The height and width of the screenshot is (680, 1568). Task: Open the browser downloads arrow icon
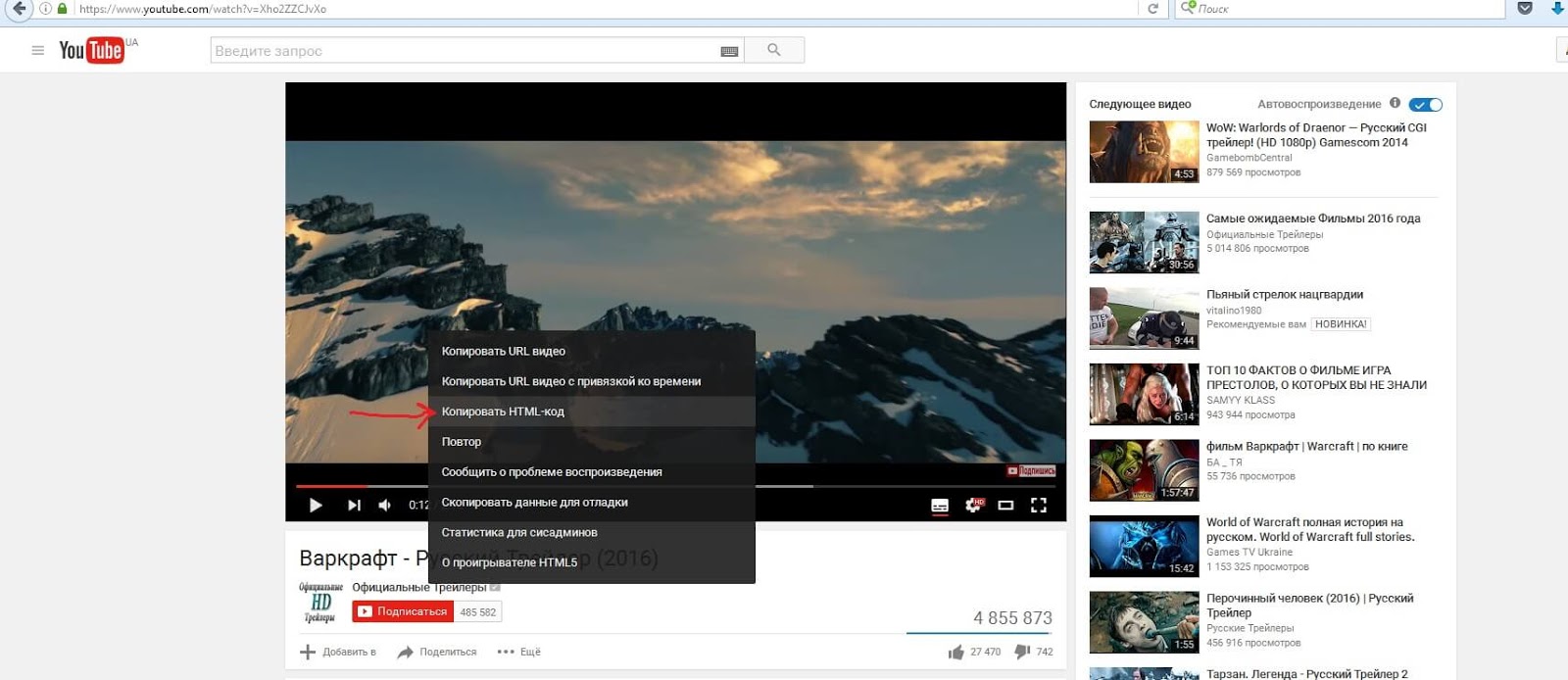[1557, 8]
